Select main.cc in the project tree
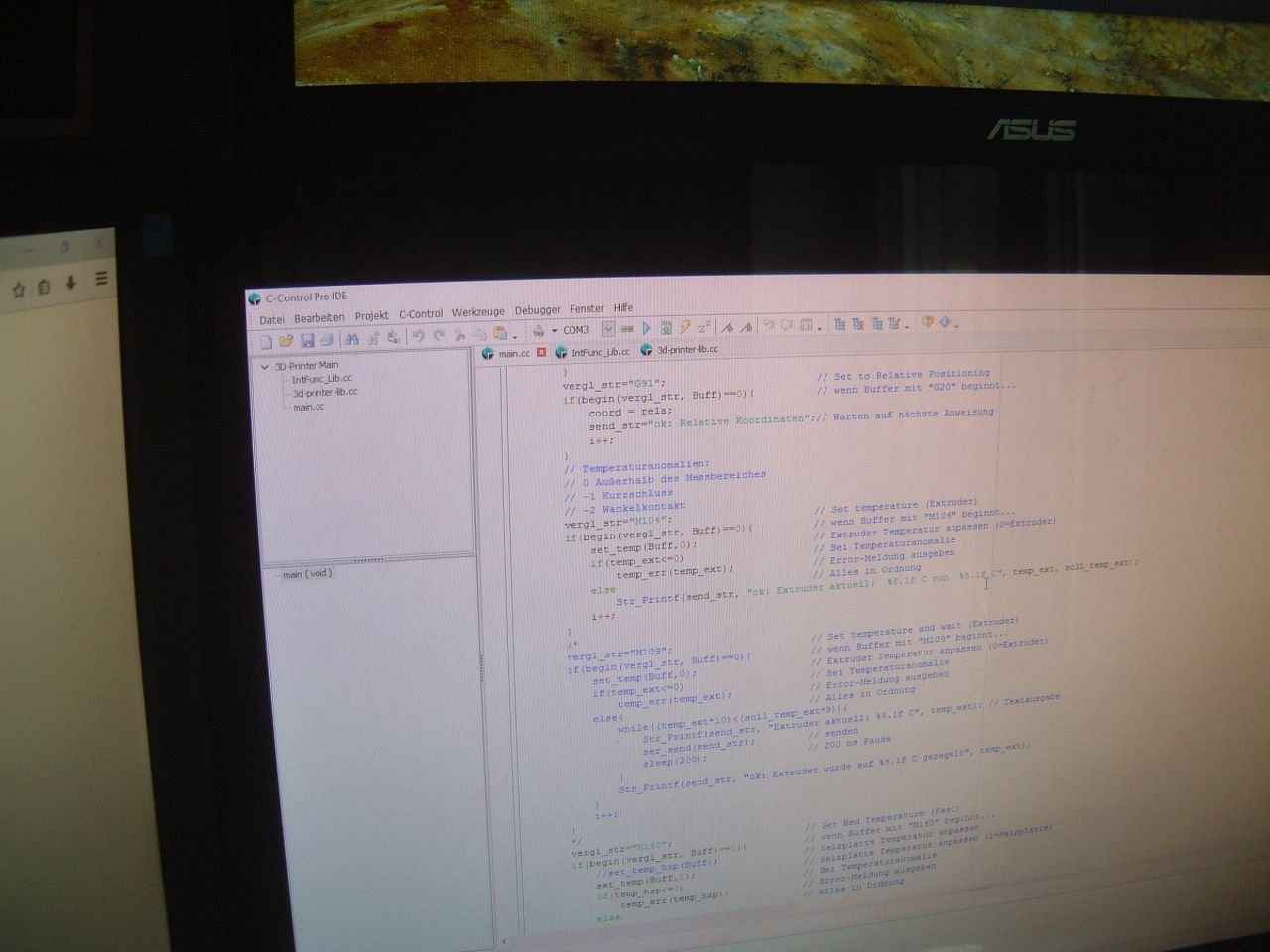The image size is (1270, 952). [x=308, y=407]
